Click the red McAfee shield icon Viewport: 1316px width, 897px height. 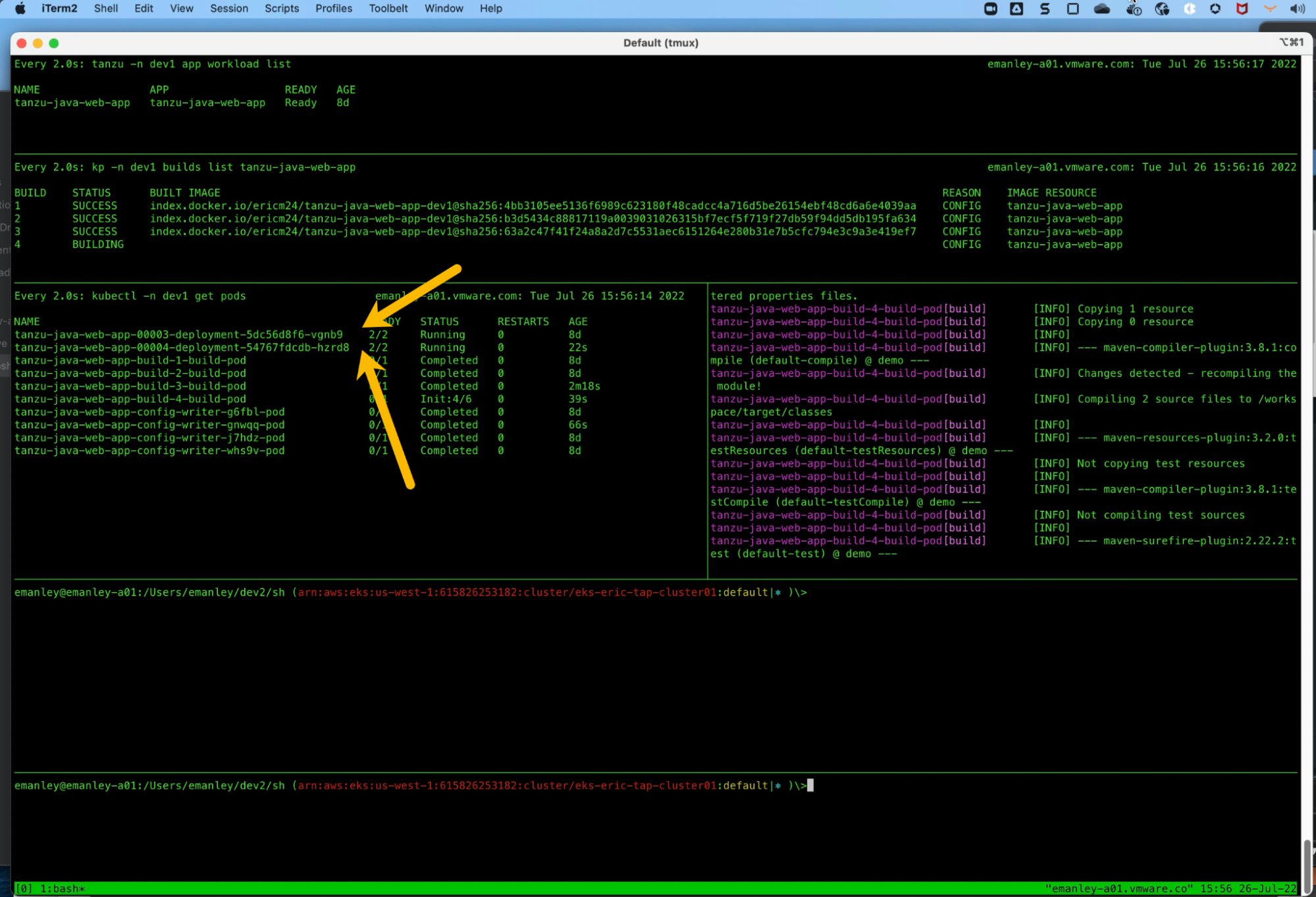[1242, 9]
